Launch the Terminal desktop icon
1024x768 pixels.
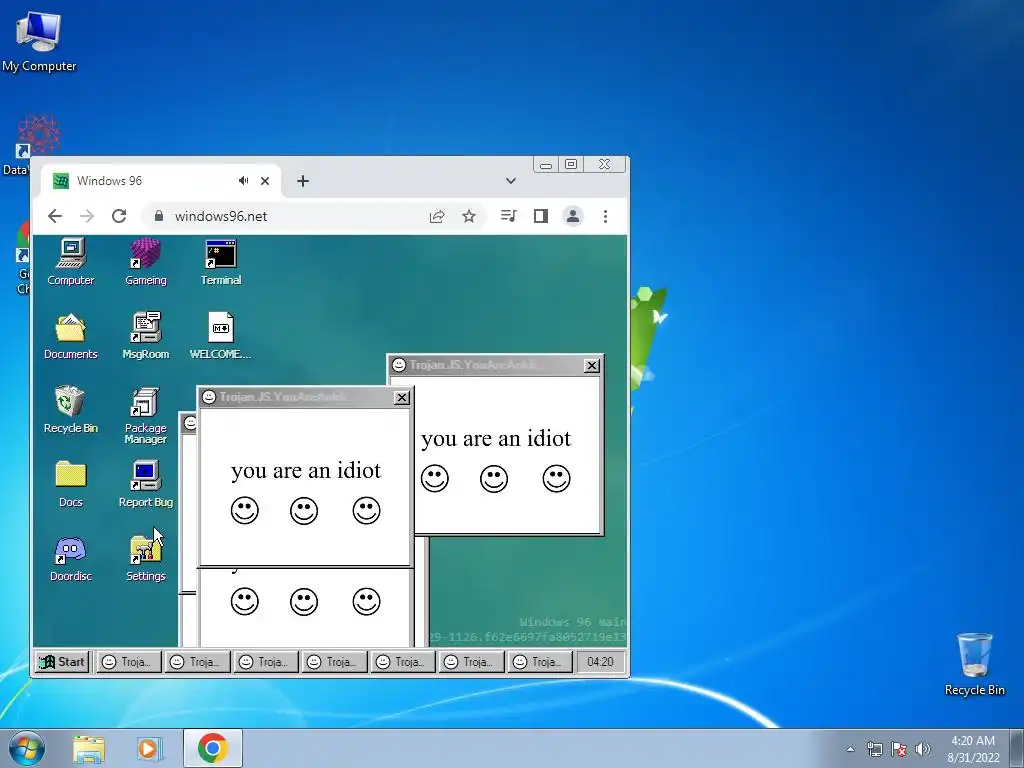tap(221, 263)
